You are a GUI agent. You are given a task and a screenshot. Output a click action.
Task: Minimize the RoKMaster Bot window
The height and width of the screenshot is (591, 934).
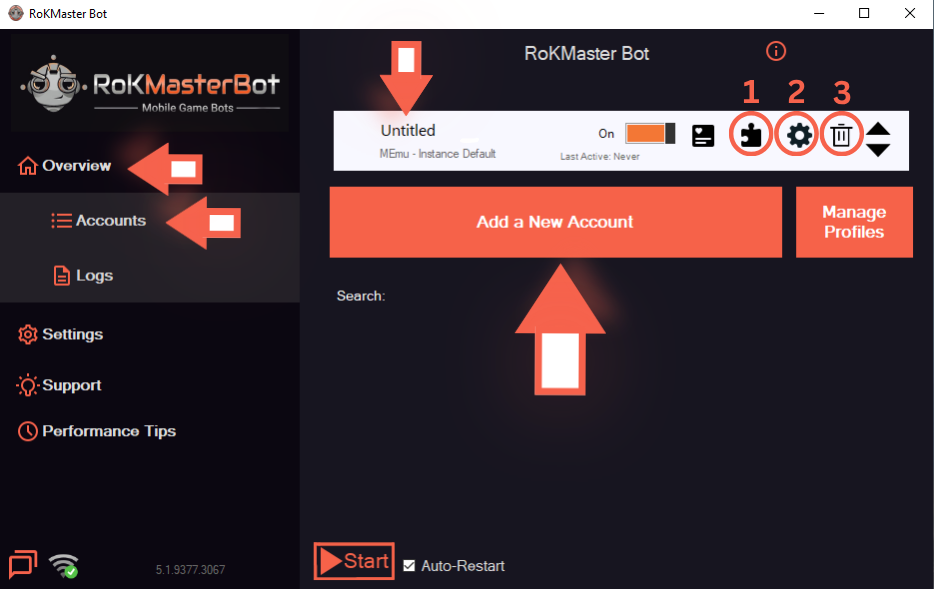(819, 13)
